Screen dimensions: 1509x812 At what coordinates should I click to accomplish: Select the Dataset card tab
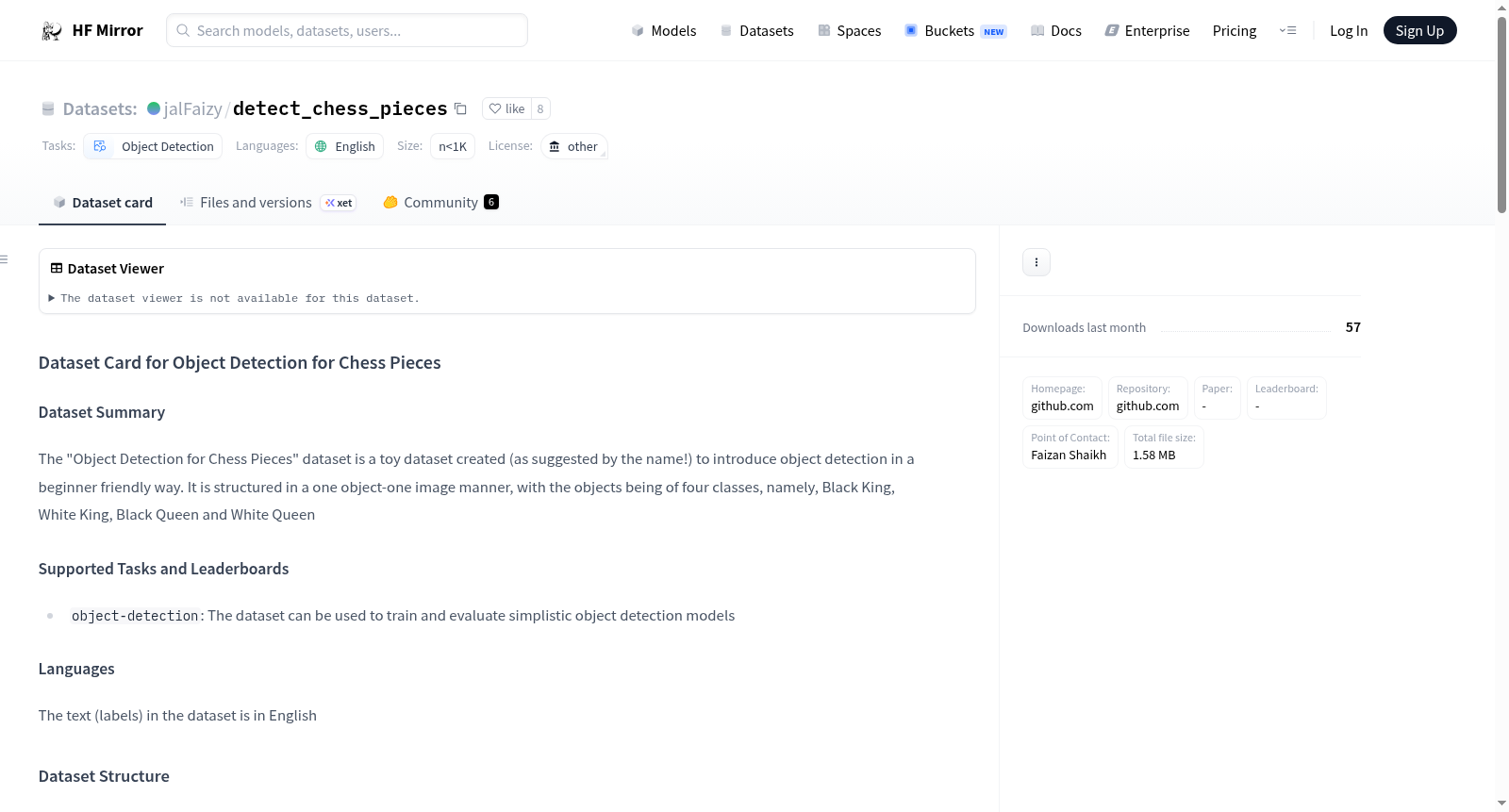coord(102,203)
